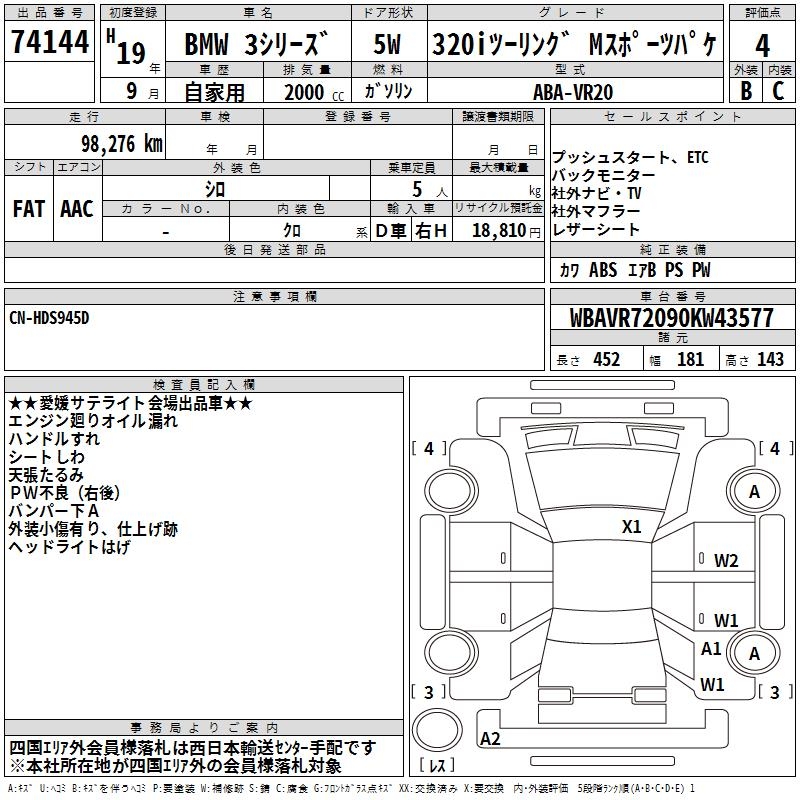
Task: Click the interior grade C
Action: 778,91
